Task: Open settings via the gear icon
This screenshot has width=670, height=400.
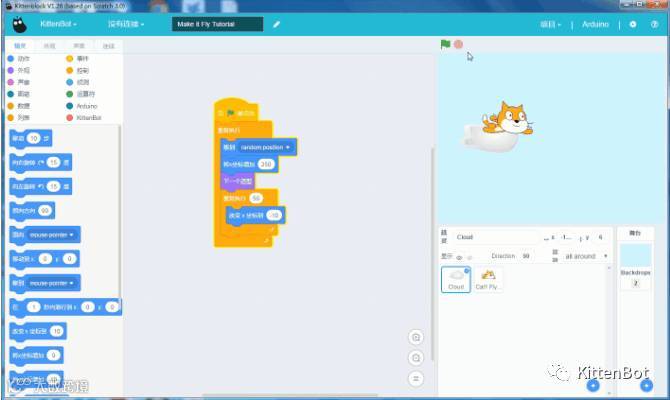Action: [x=633, y=24]
